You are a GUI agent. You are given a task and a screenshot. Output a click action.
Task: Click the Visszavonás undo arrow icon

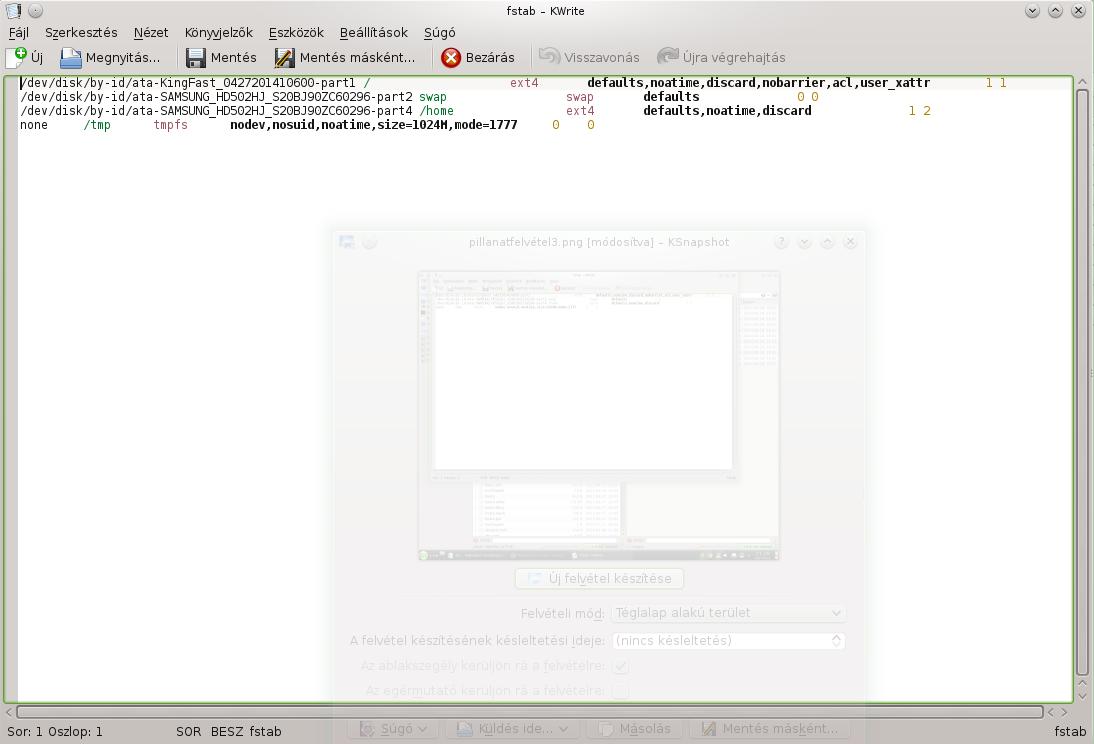click(549, 56)
